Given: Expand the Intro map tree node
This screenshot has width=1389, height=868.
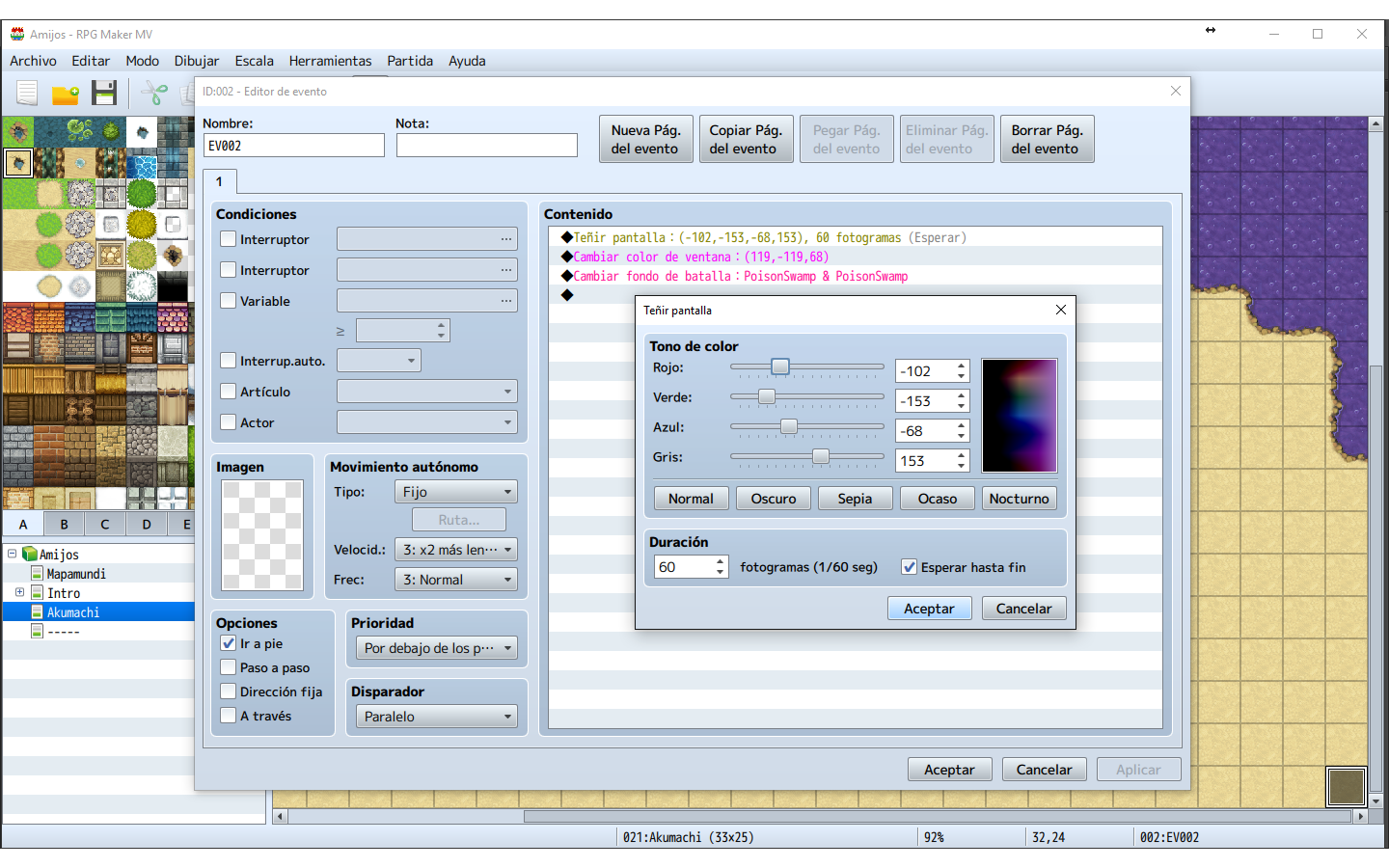Looking at the screenshot, I should tap(19, 592).
